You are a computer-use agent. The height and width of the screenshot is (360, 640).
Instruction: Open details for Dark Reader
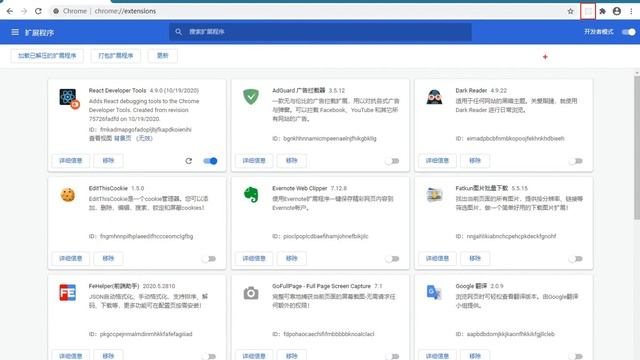click(437, 160)
